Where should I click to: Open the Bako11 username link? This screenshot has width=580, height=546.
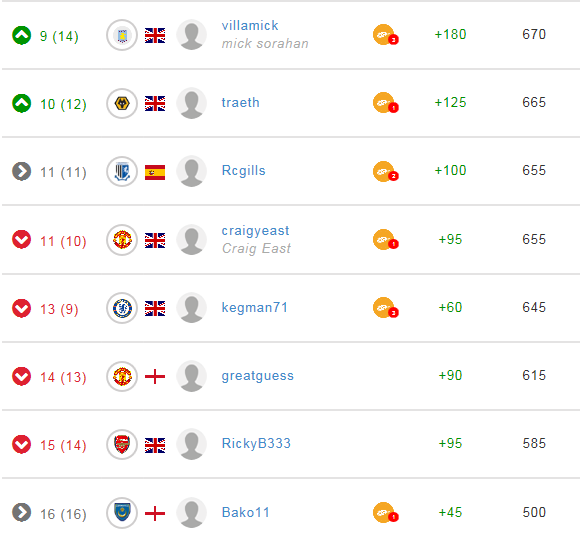245,512
